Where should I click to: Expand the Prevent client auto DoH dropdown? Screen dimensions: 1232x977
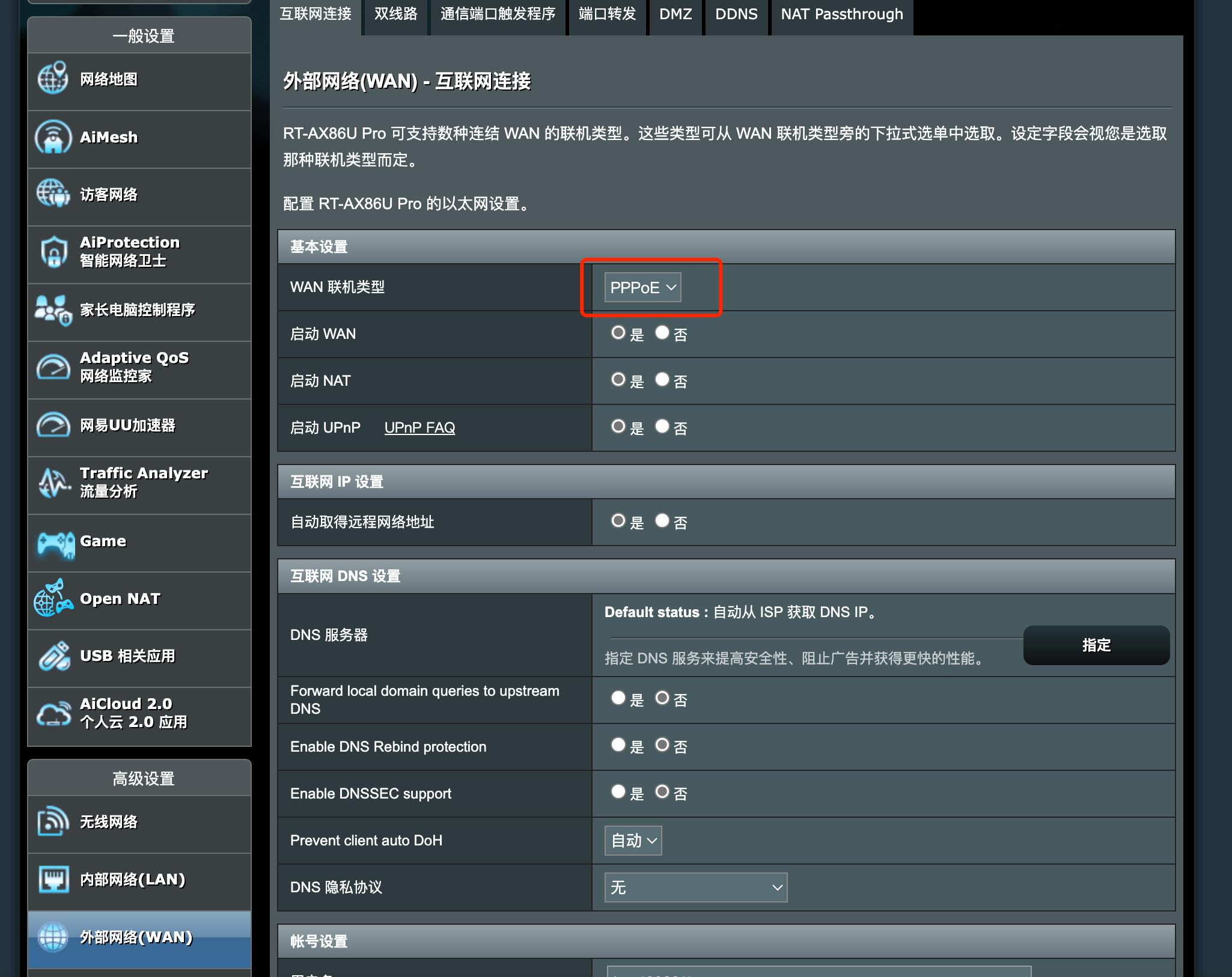click(x=633, y=840)
